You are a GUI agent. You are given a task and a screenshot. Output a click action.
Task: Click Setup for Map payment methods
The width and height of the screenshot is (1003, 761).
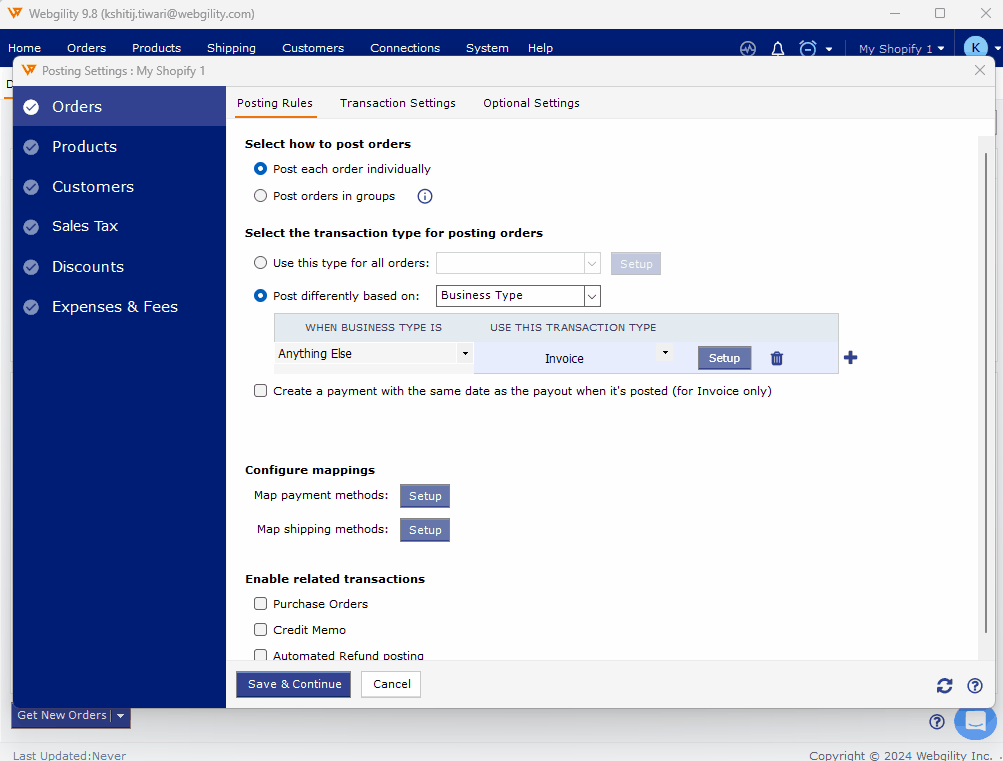click(x=425, y=496)
